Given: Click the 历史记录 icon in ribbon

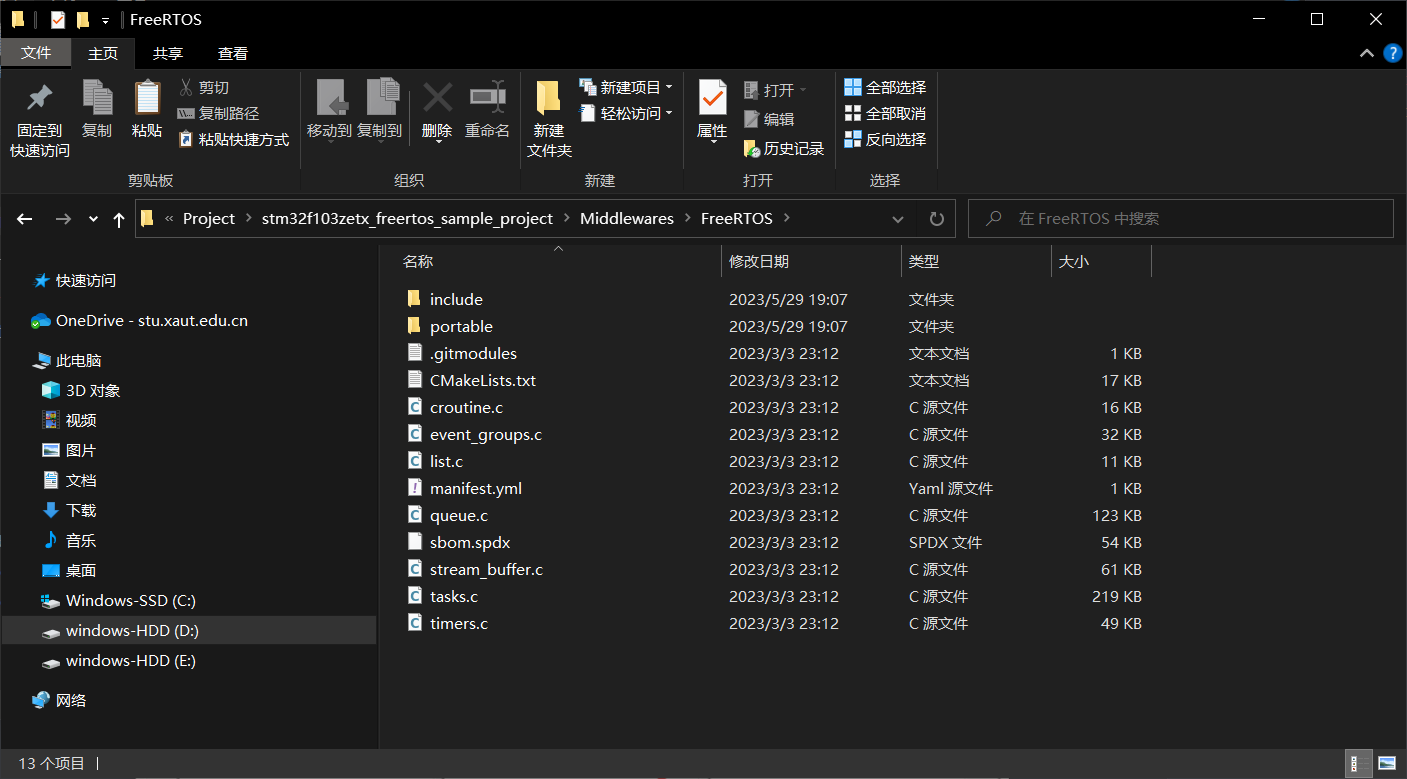Looking at the screenshot, I should coord(753,149).
